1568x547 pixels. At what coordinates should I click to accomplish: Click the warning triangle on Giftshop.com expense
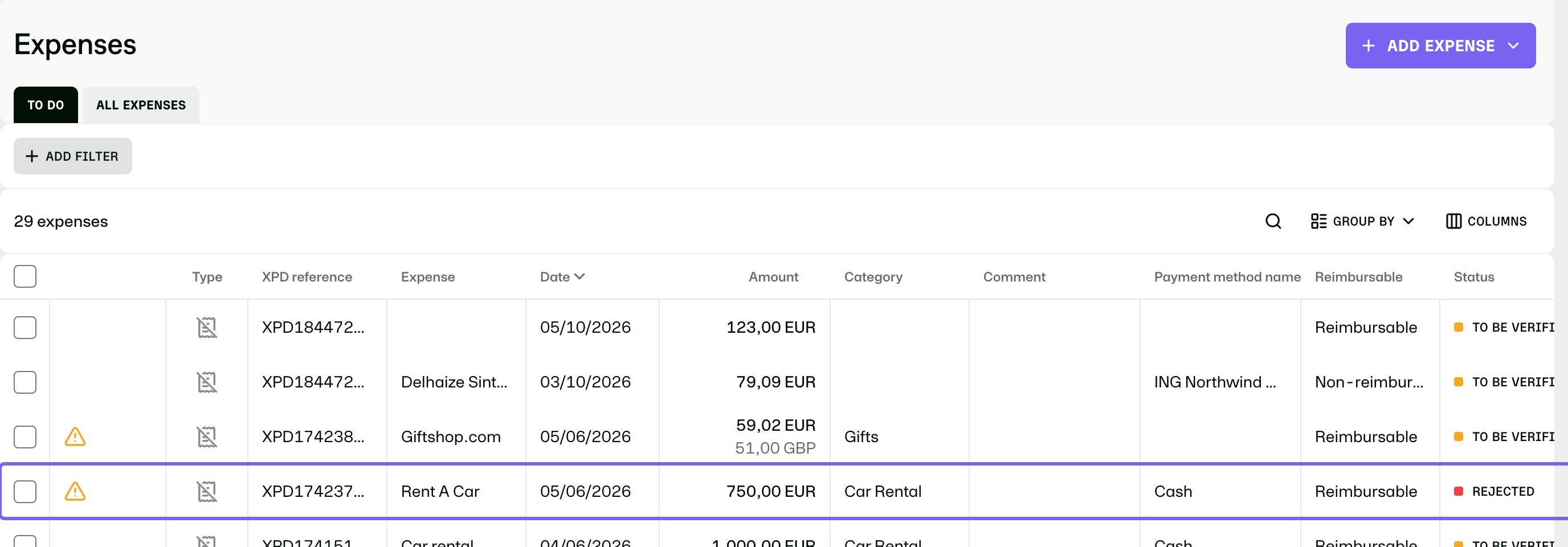(75, 436)
